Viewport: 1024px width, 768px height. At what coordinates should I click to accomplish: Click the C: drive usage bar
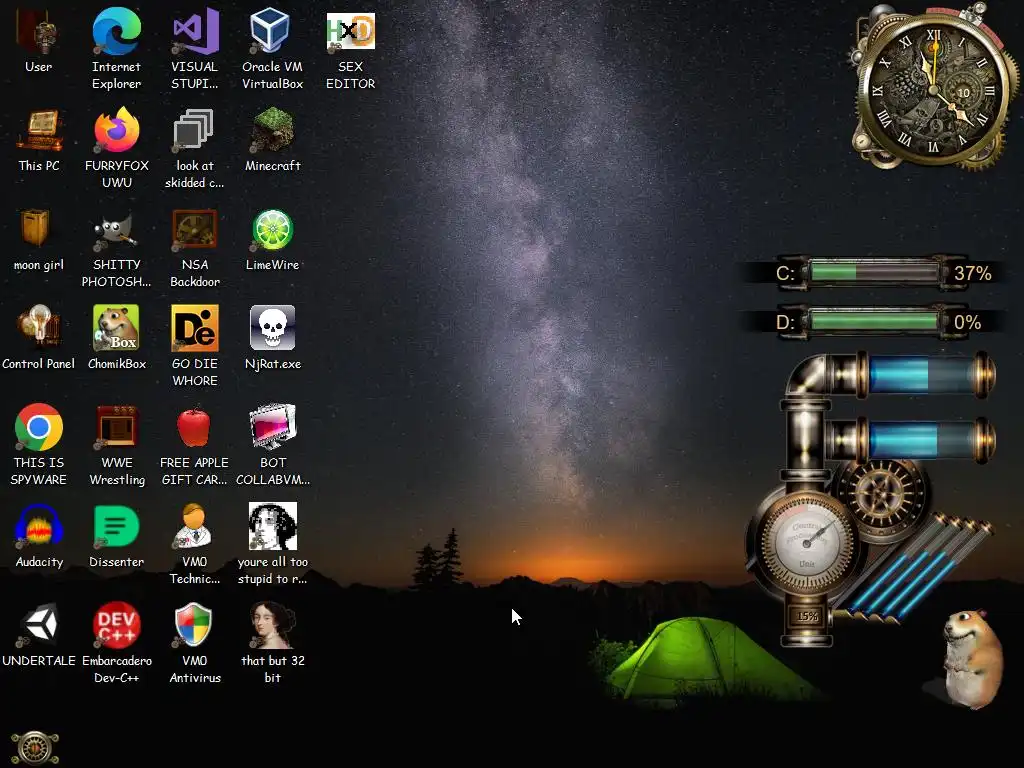(874, 272)
